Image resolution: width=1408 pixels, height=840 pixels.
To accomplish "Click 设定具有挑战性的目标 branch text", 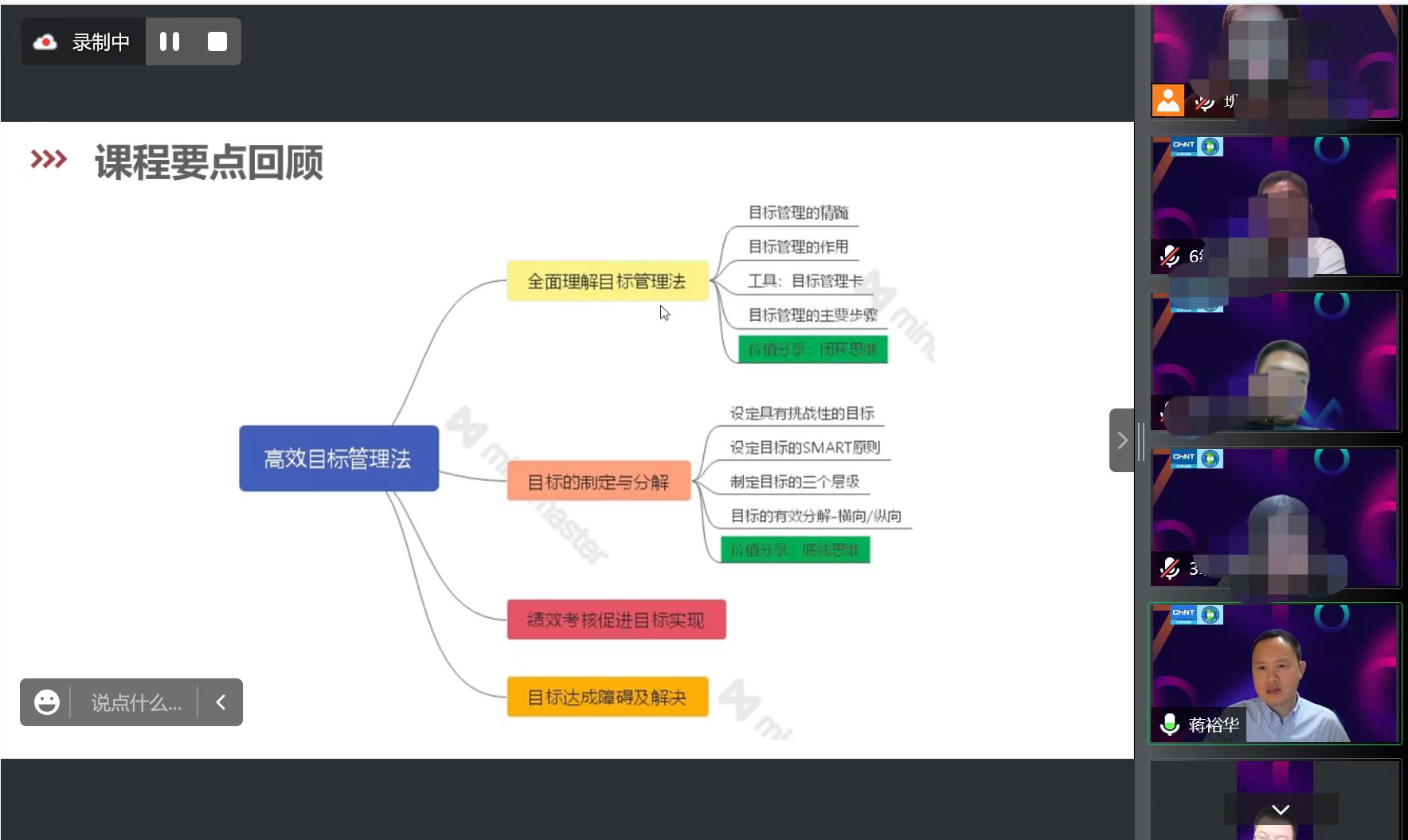I will click(802, 413).
